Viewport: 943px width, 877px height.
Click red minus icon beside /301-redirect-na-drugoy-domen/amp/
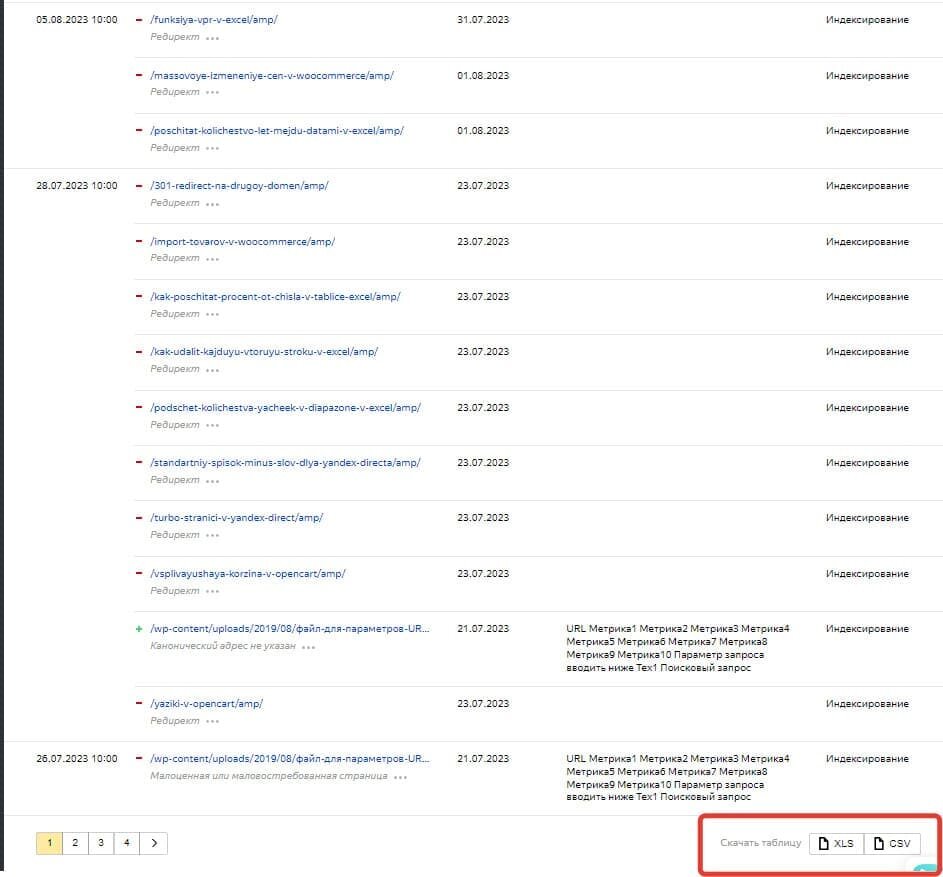[139, 185]
